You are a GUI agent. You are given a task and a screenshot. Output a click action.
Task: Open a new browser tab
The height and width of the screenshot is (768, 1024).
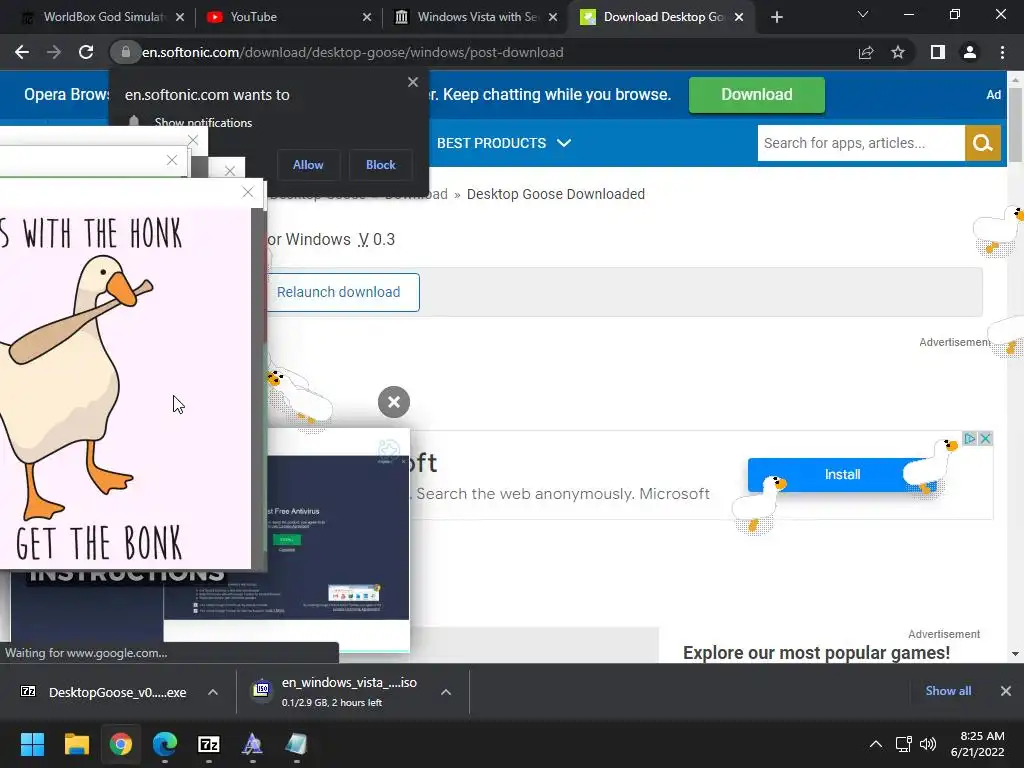click(776, 17)
